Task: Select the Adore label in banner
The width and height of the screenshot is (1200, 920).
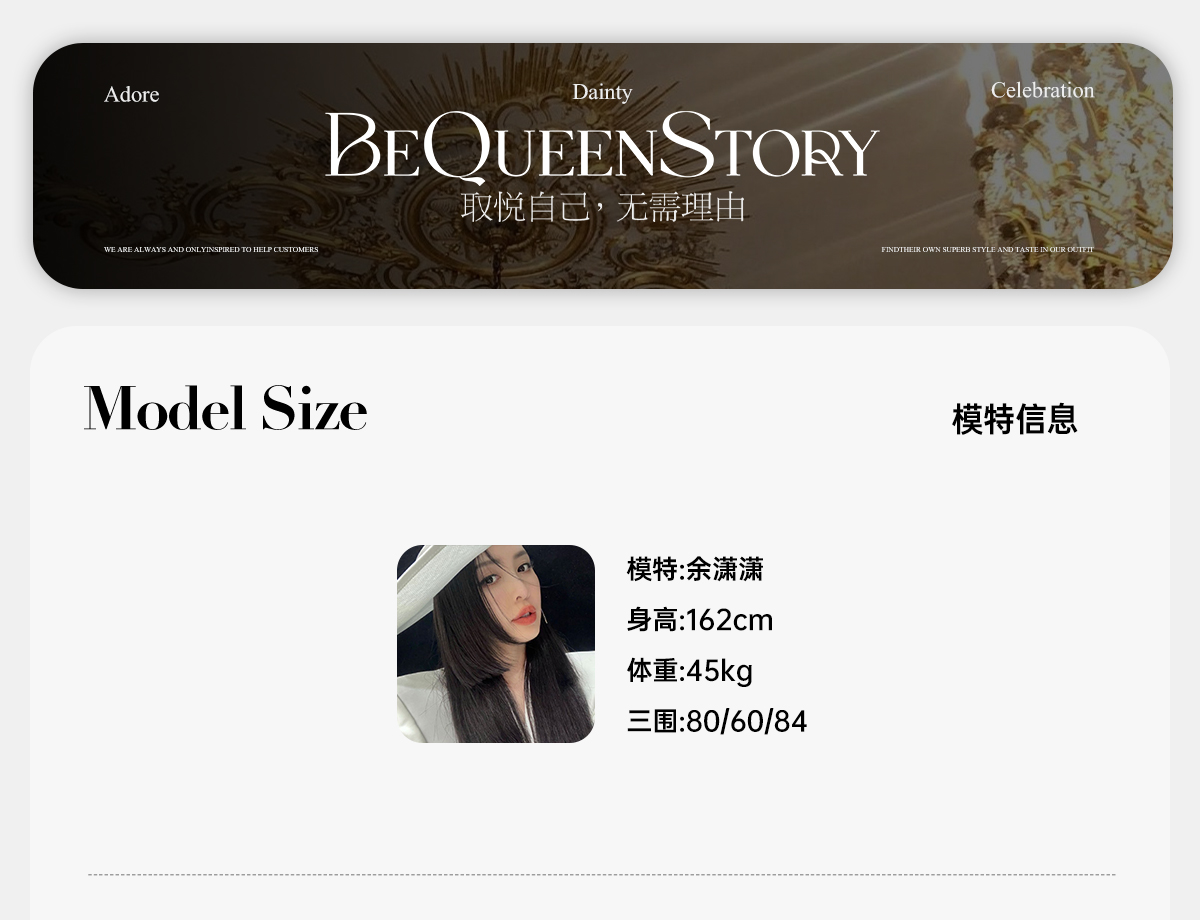Action: click(x=132, y=94)
